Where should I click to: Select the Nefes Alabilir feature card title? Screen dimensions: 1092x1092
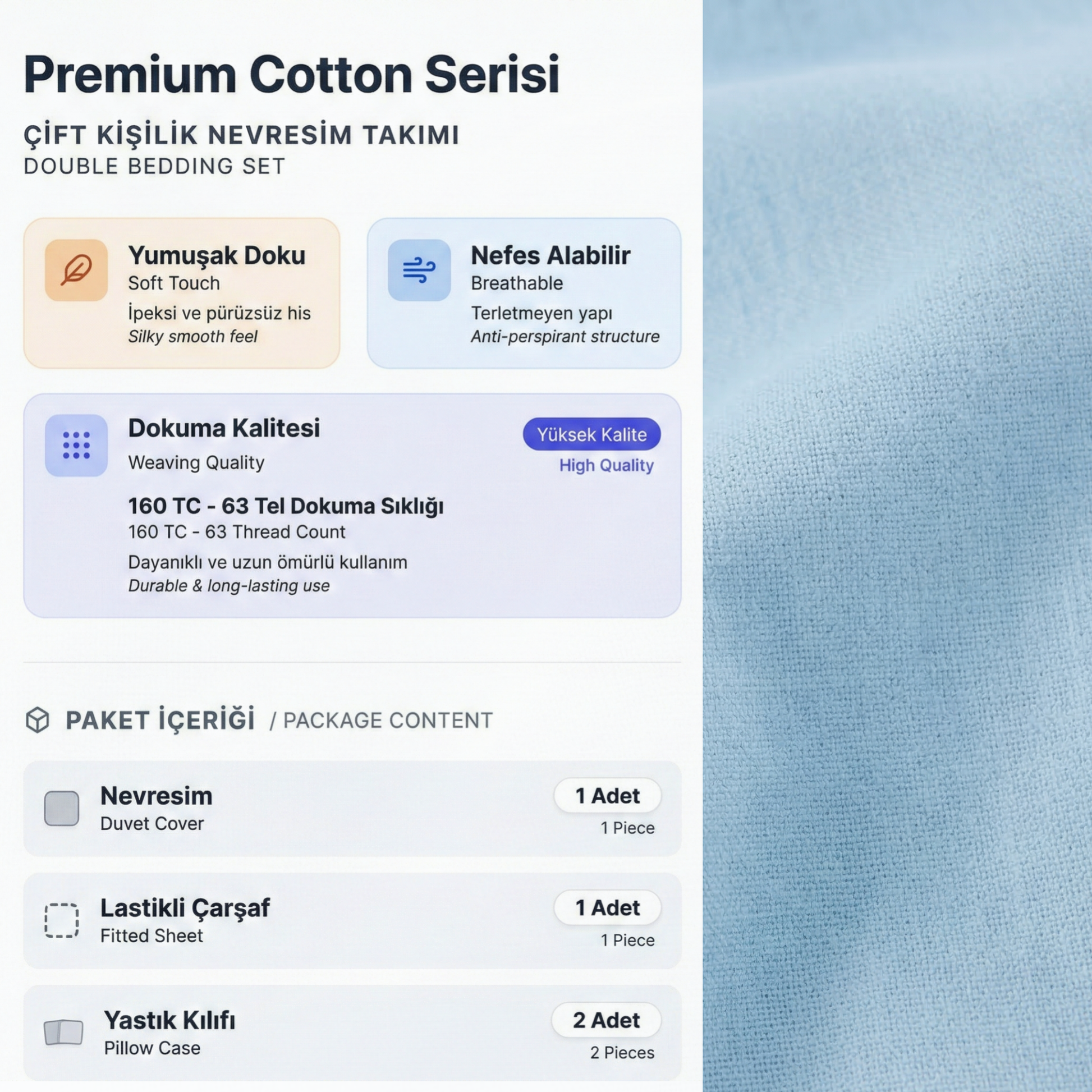(x=550, y=255)
